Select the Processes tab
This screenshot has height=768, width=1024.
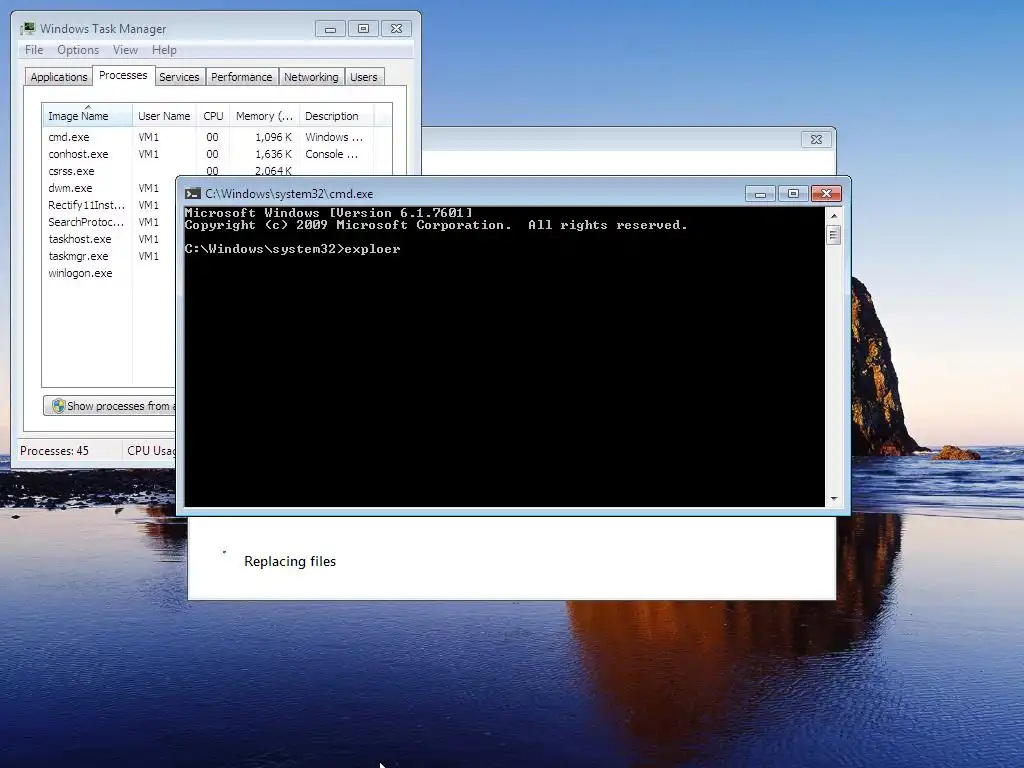(123, 75)
